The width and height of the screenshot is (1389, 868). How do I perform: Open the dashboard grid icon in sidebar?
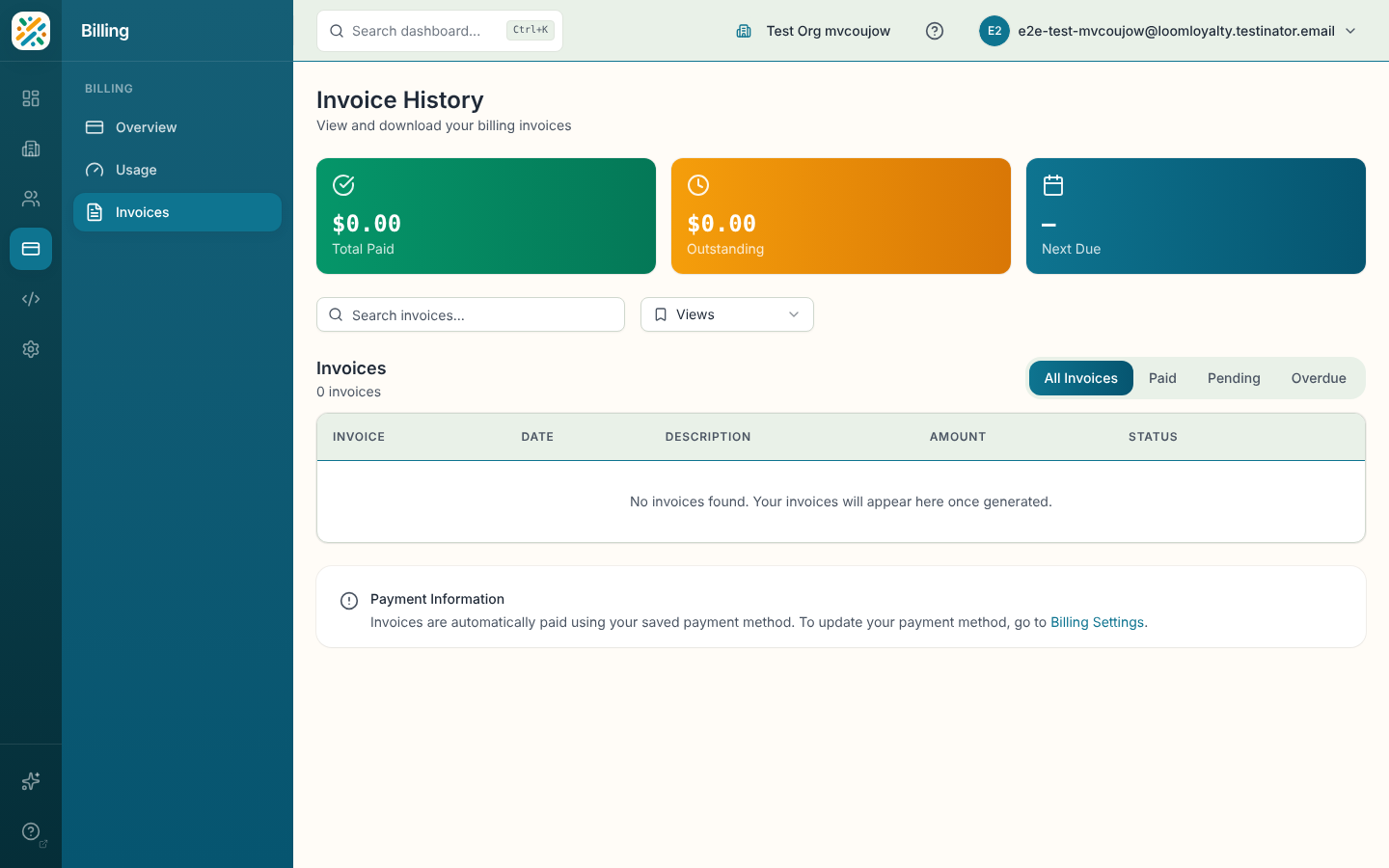[x=31, y=98]
